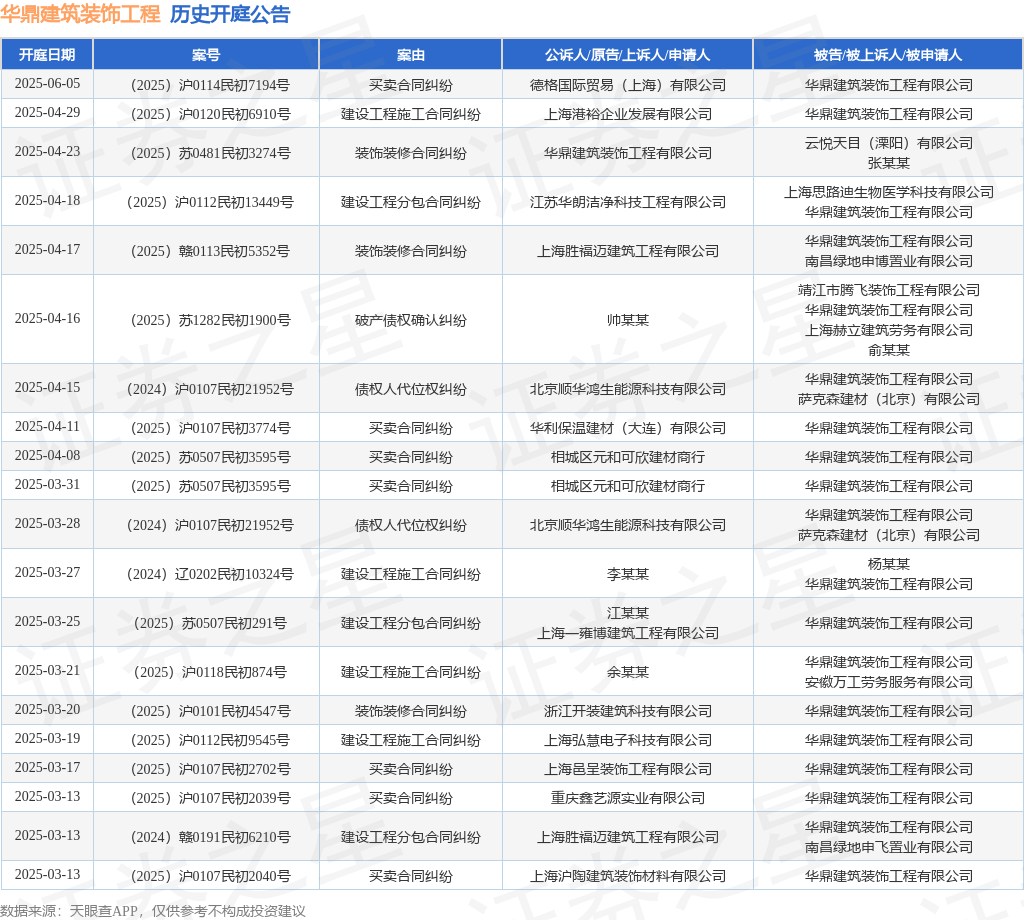Screen dimensions: 1024x920
Task: Select case number (2025)沪0107民初2040号
Action: point(210,876)
